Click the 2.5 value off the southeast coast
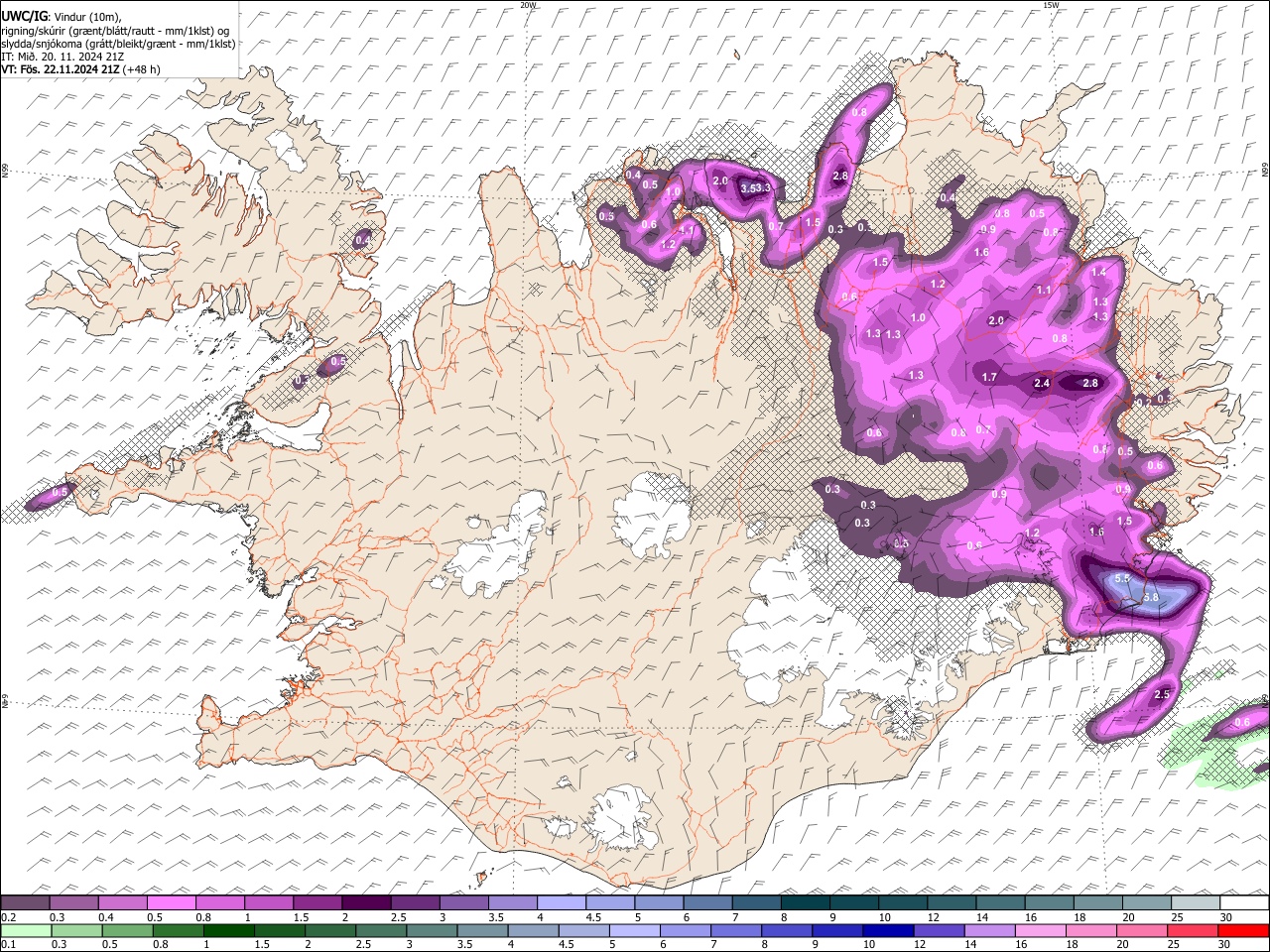The image size is (1270, 952). (x=1163, y=694)
